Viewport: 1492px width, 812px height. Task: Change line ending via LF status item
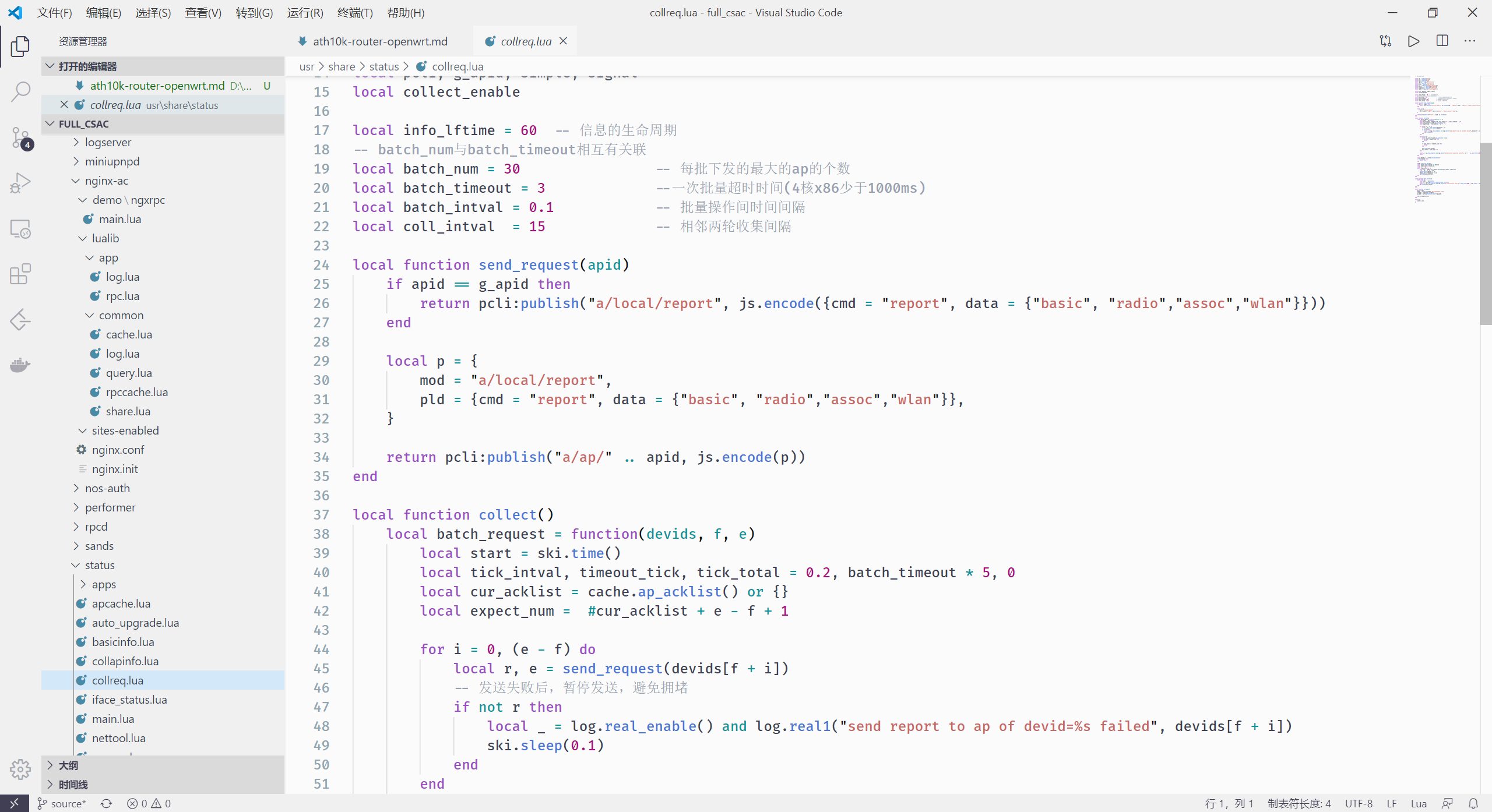click(x=1392, y=803)
